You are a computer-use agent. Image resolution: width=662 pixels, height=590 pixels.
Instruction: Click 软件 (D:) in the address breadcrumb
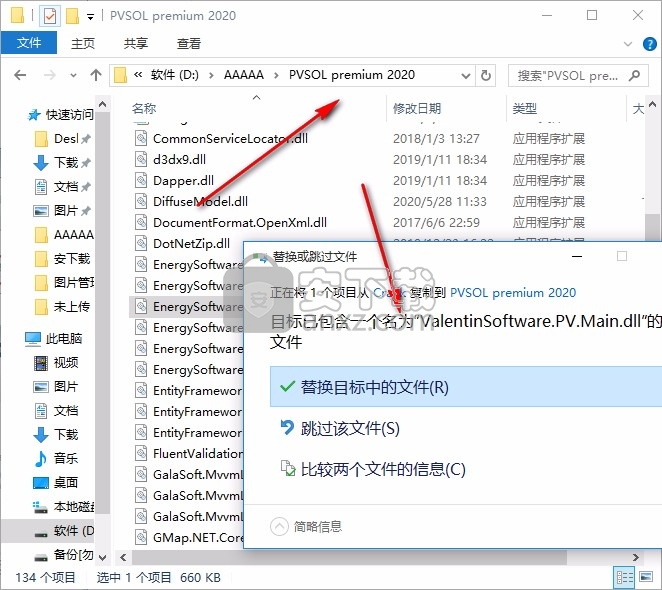pyautogui.click(x=174, y=75)
